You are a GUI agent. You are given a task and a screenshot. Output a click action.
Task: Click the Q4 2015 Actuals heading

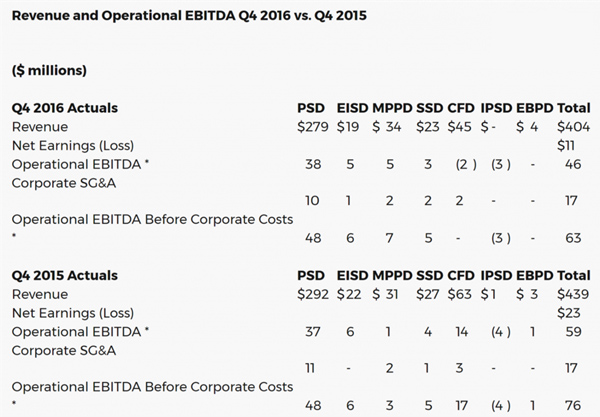64,275
